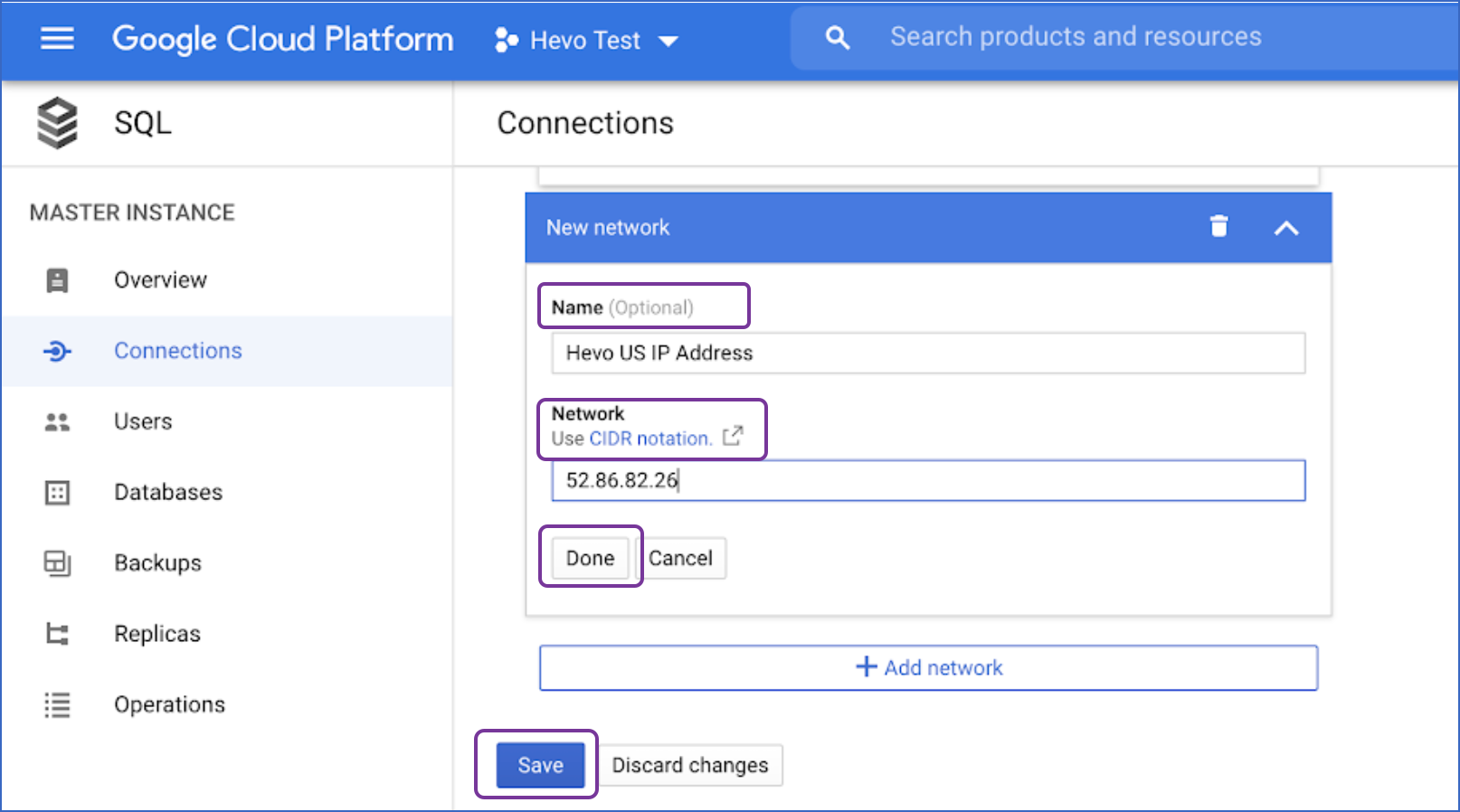Collapse the New network panel

(1286, 228)
